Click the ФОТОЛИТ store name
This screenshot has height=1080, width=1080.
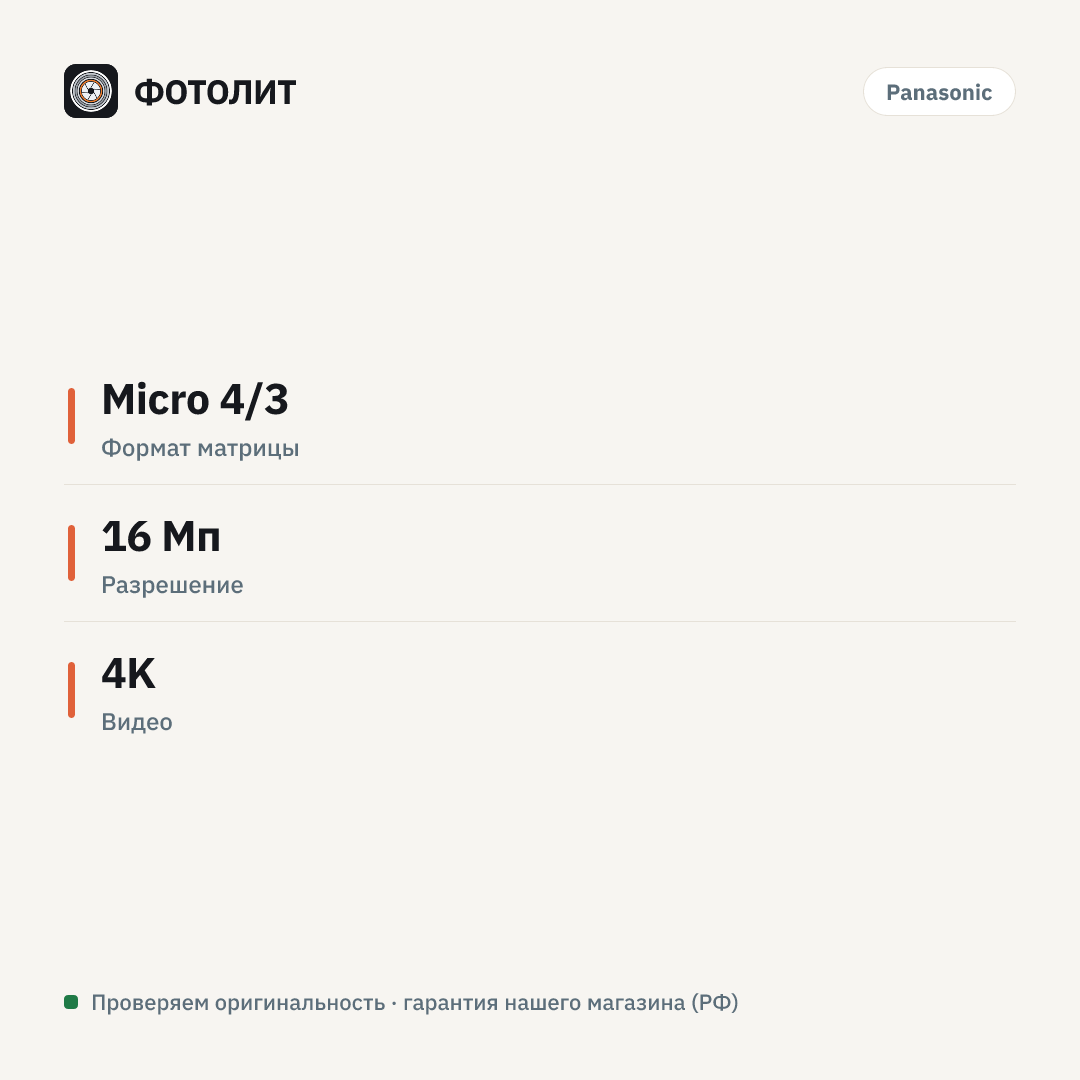tap(215, 92)
